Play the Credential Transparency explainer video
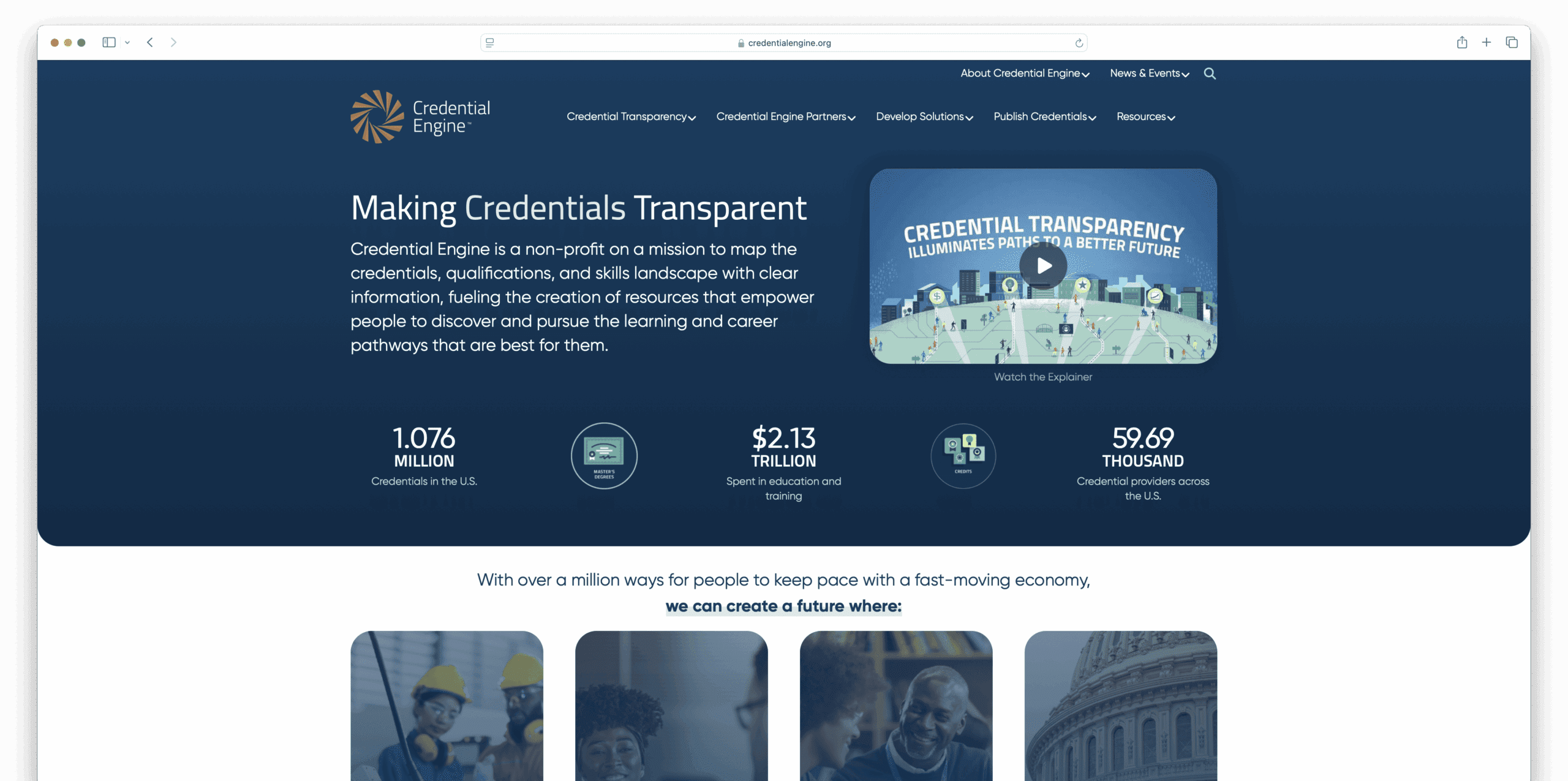This screenshot has width=1568, height=781. coord(1044,266)
